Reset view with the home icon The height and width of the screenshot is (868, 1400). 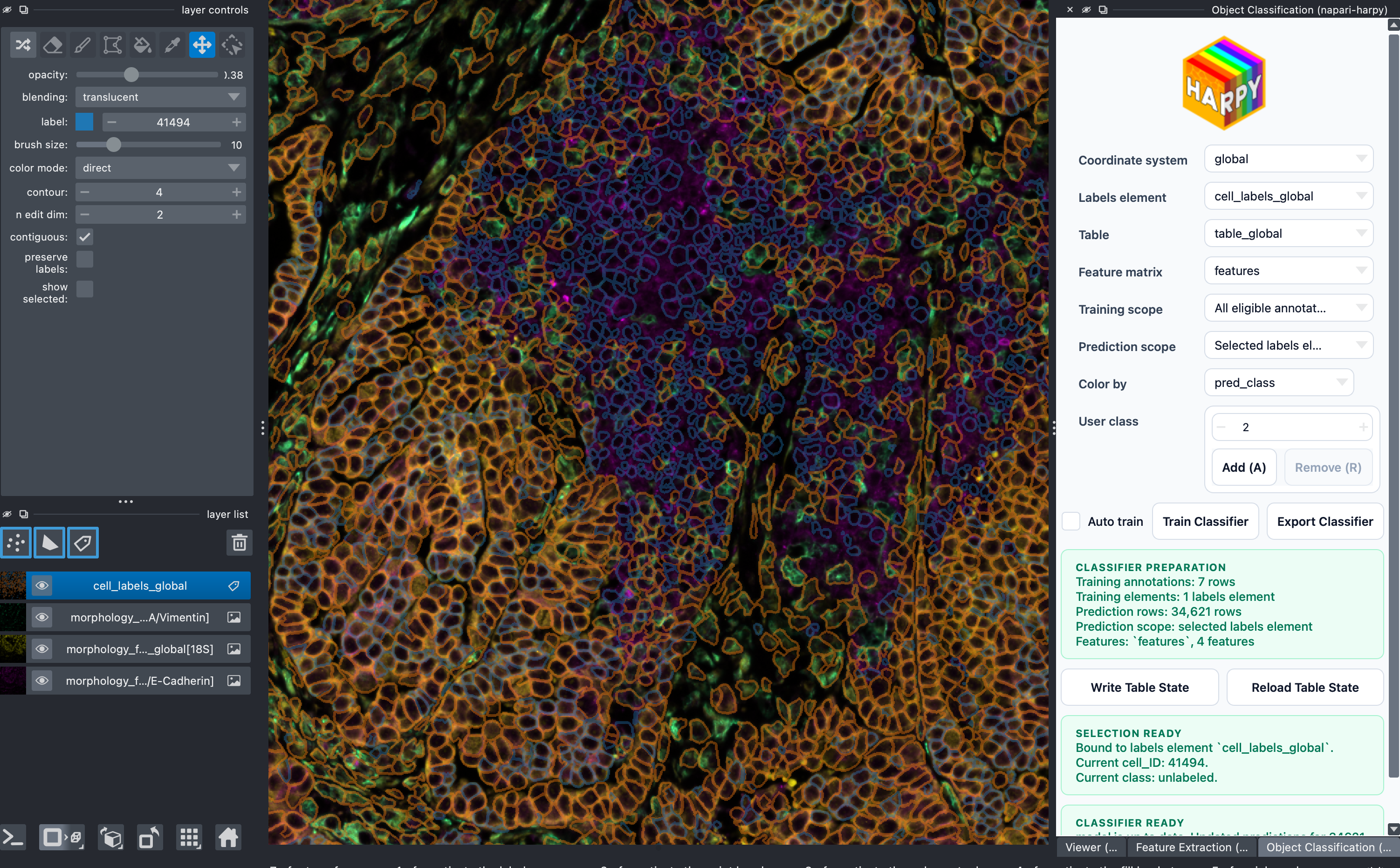pos(228,838)
